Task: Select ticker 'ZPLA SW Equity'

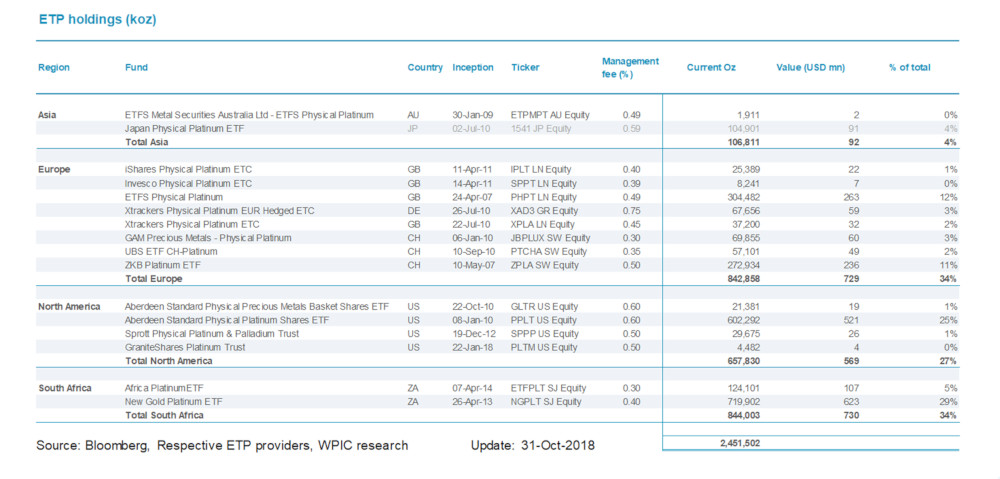Action: coord(545,265)
